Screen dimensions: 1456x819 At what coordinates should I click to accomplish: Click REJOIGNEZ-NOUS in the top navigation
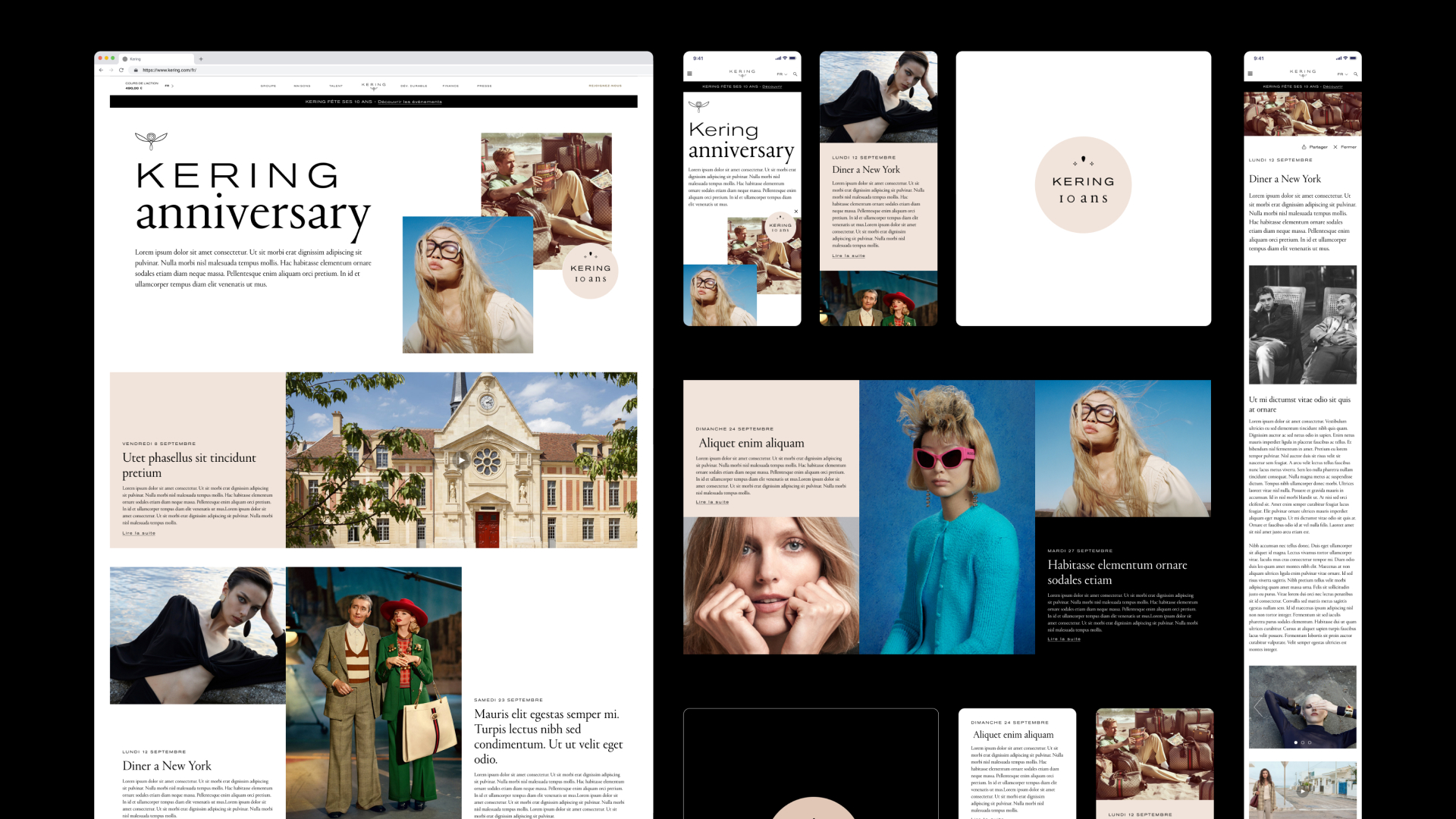coord(605,86)
